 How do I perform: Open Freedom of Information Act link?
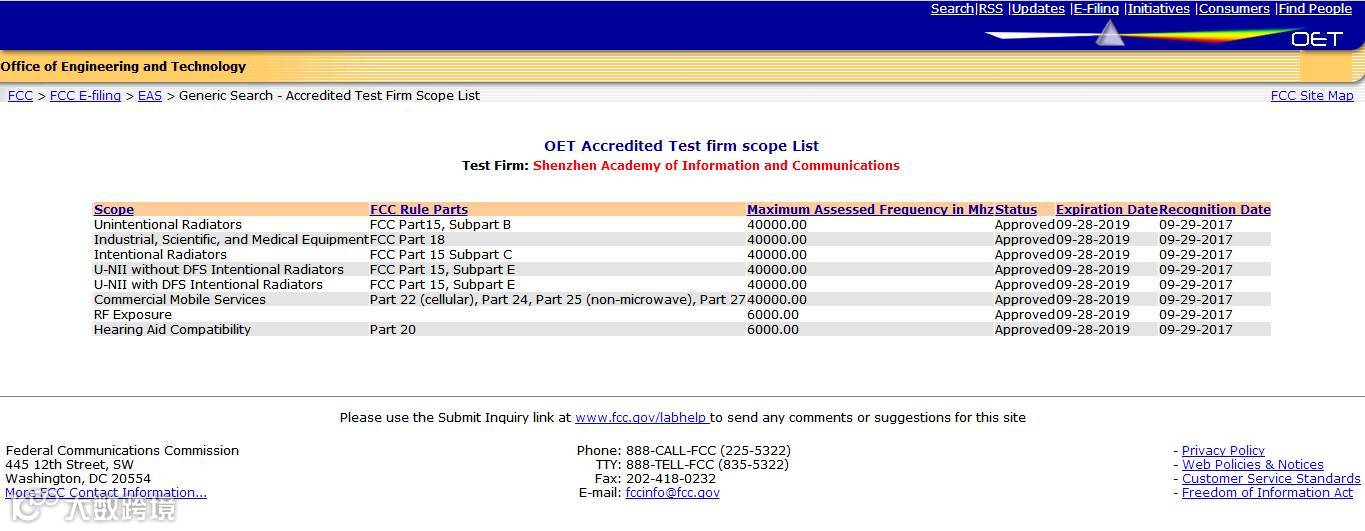pos(1267,493)
